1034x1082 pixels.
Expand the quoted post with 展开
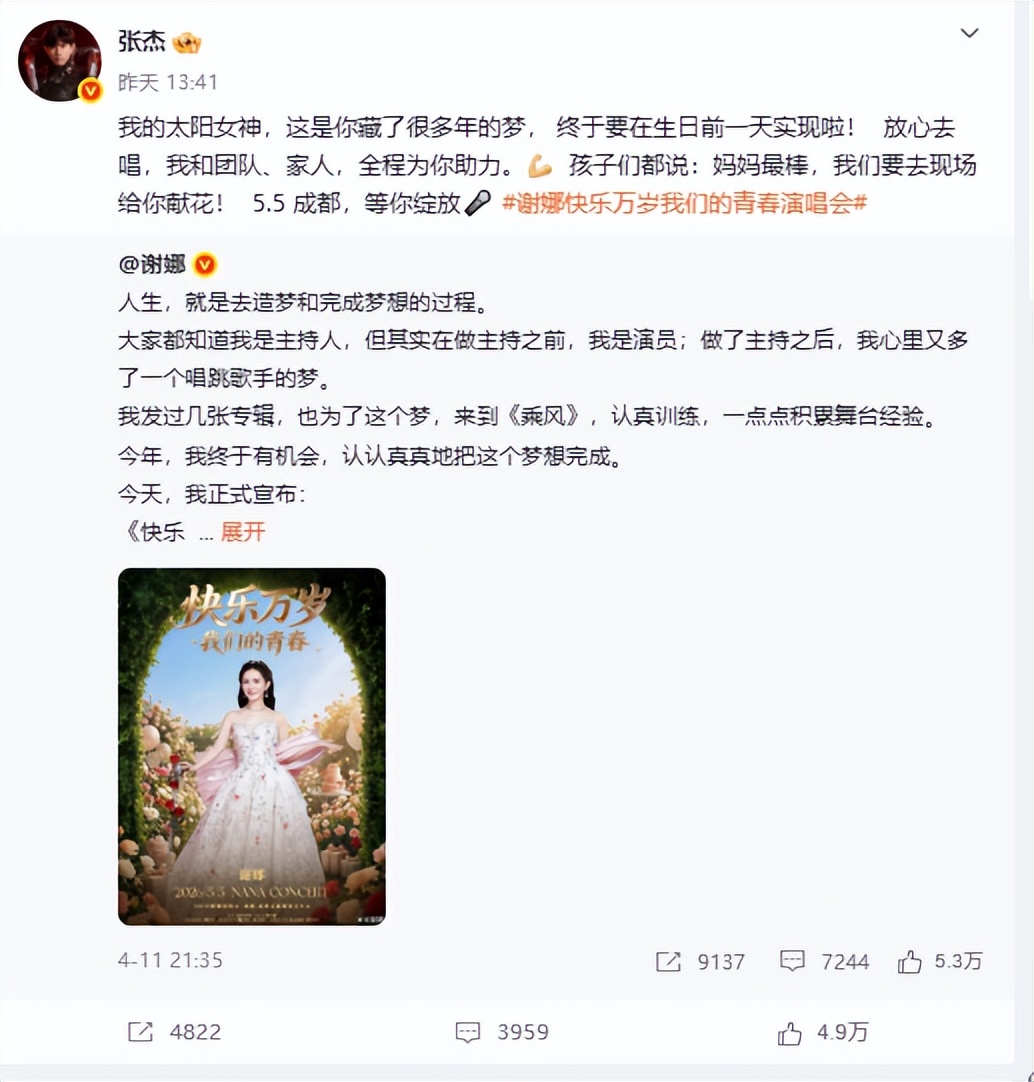(242, 531)
